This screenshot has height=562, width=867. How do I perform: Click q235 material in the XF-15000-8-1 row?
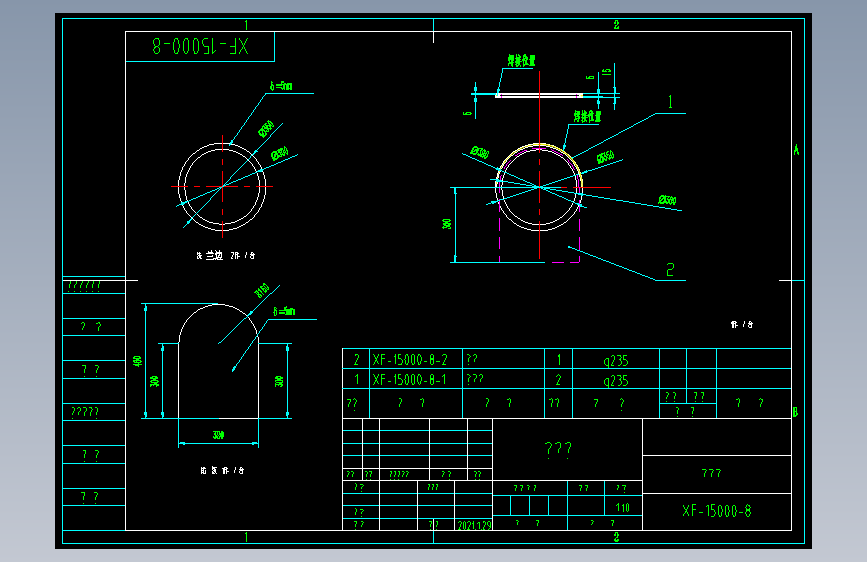tap(616, 381)
